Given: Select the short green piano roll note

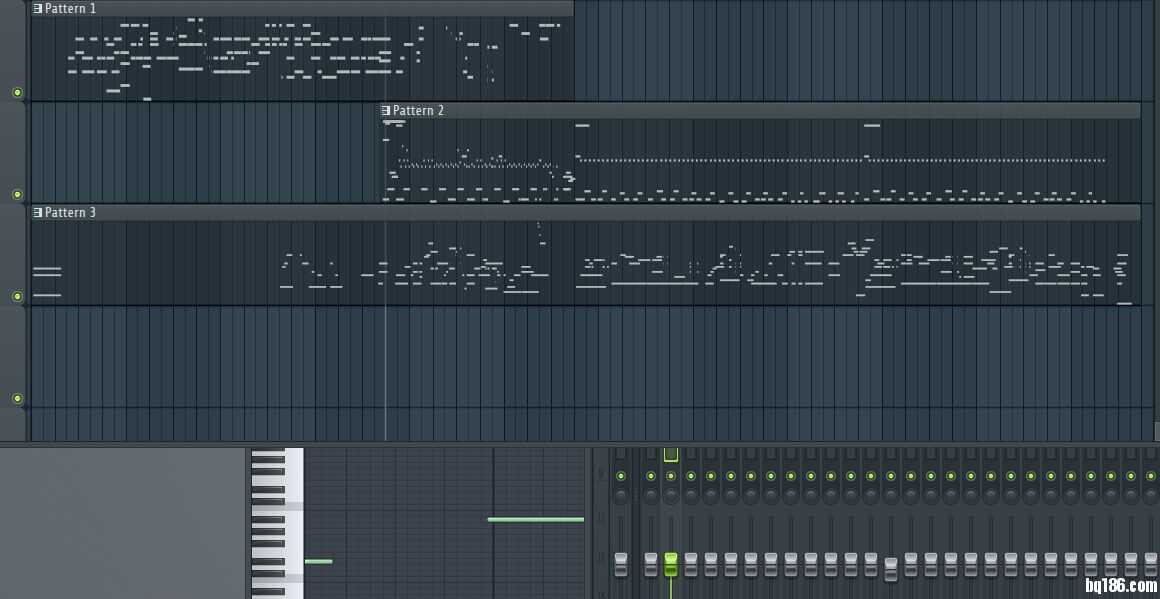Looking at the screenshot, I should click(x=318, y=561).
